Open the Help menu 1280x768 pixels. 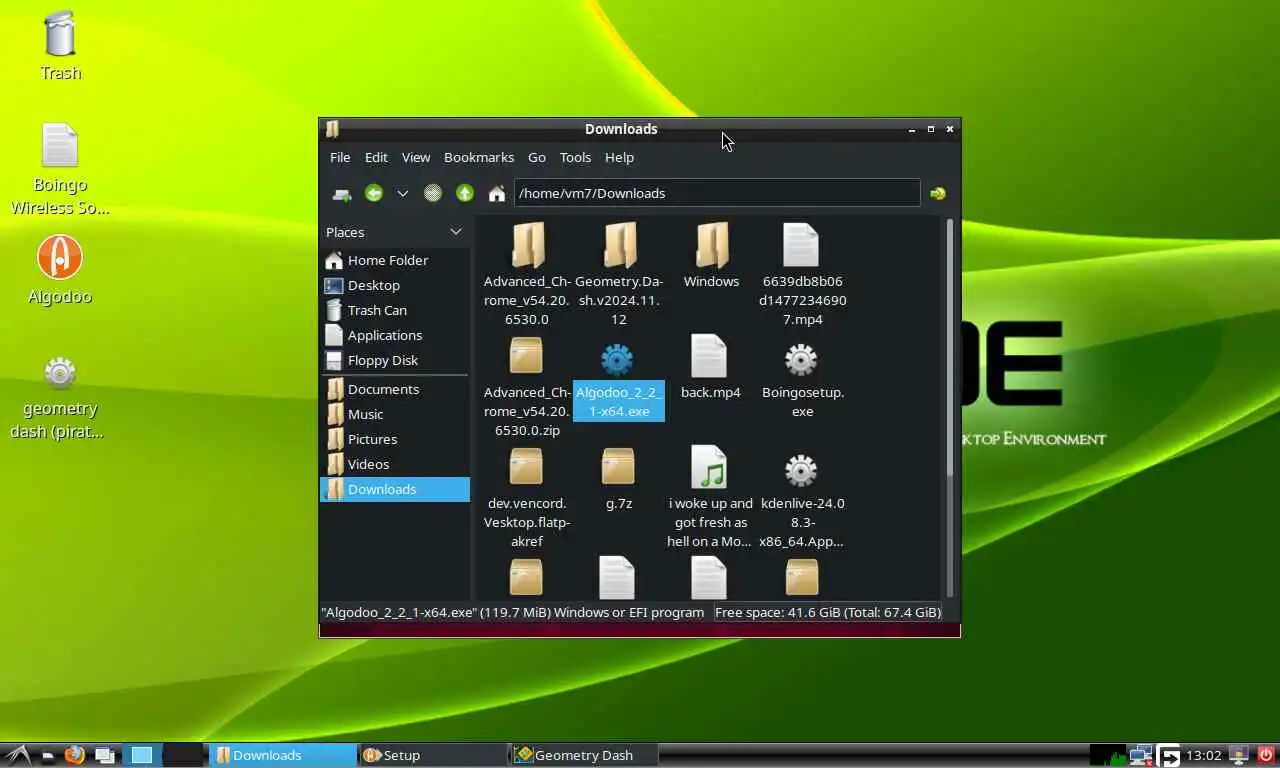pos(619,157)
